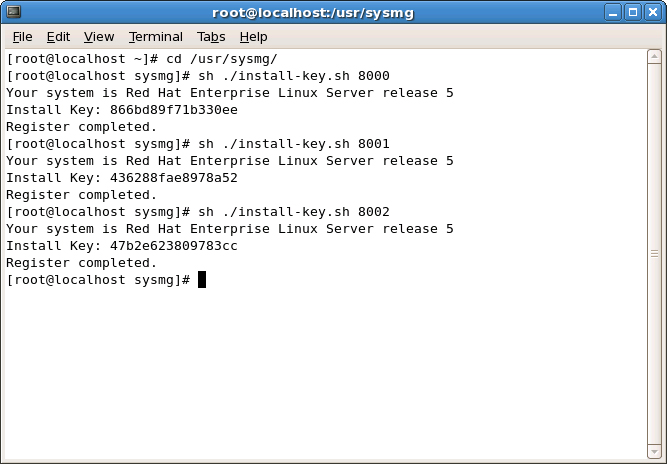
Task: Open the View menu
Action: click(99, 37)
